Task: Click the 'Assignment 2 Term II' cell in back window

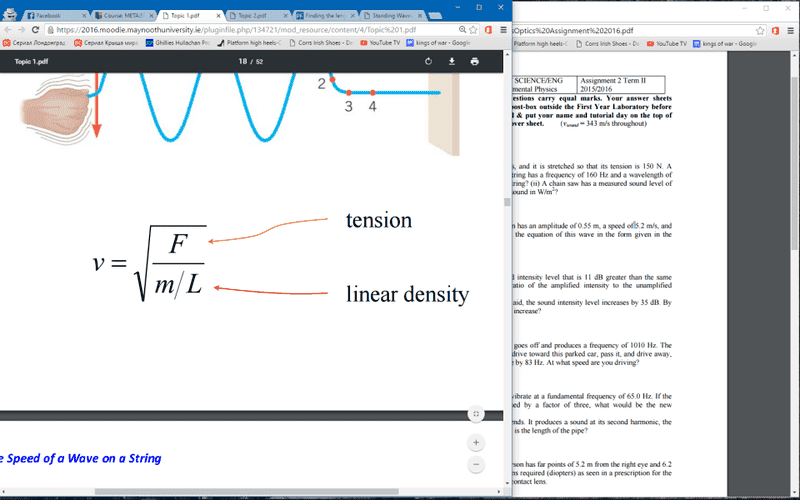Action: [621, 85]
